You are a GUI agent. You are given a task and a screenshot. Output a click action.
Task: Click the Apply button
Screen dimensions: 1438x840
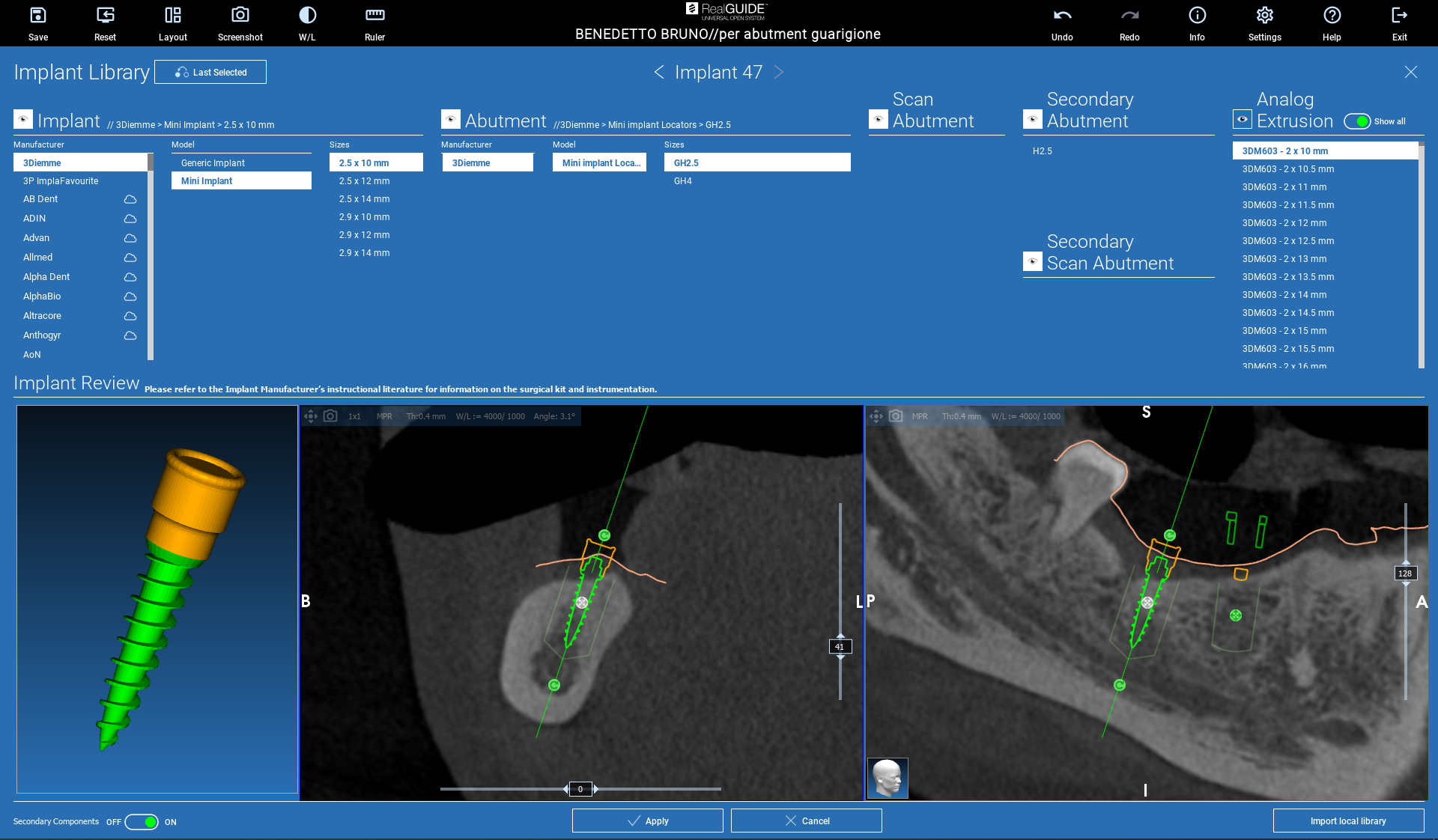(x=647, y=821)
